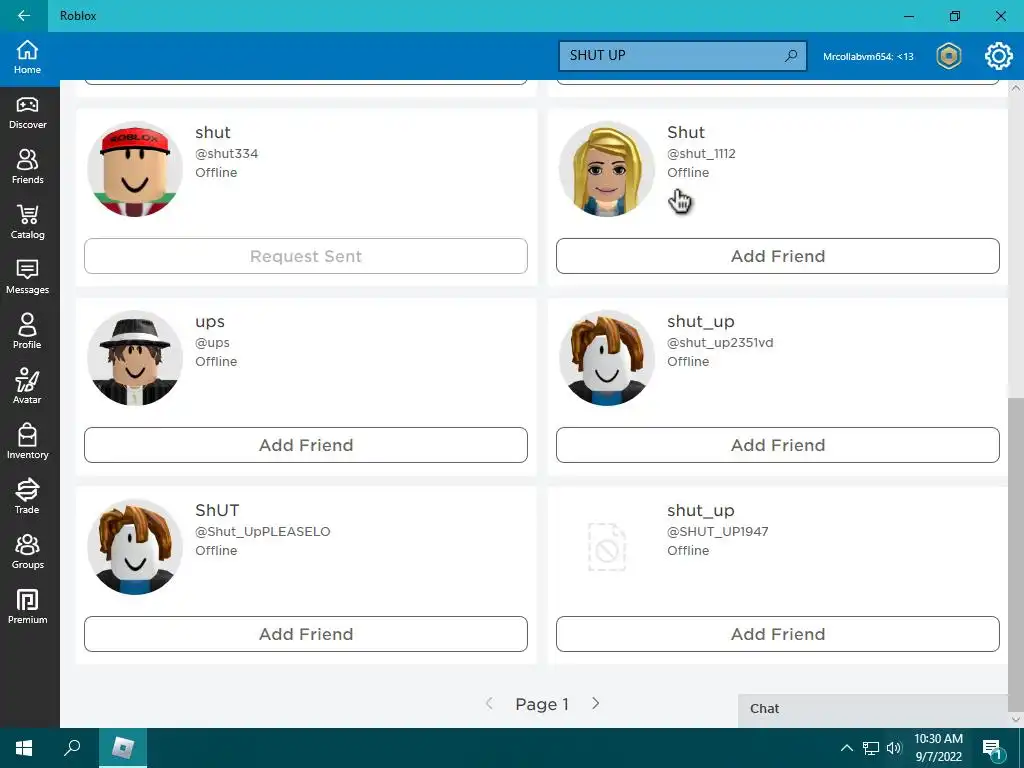This screenshot has width=1024, height=768.
Task: Open the Robux balance icon
Action: [948, 56]
